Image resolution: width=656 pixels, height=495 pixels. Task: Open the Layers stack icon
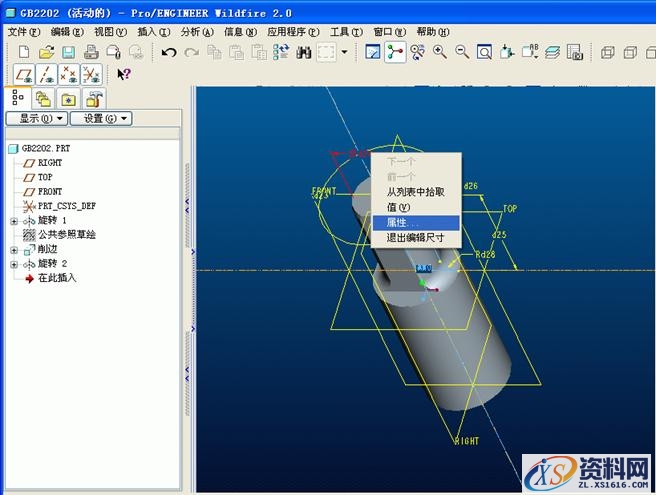[x=552, y=52]
